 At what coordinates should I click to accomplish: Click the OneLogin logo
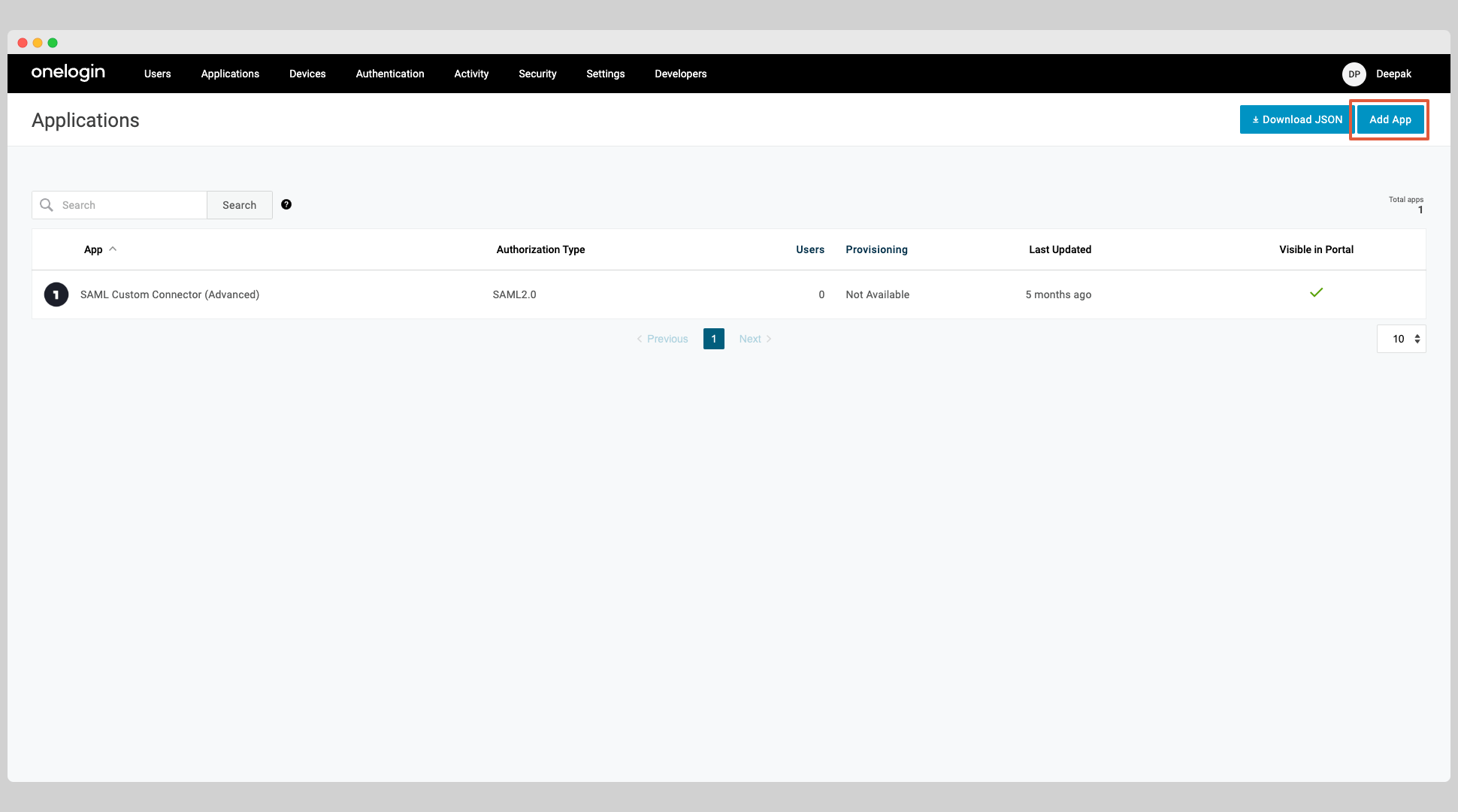point(68,73)
